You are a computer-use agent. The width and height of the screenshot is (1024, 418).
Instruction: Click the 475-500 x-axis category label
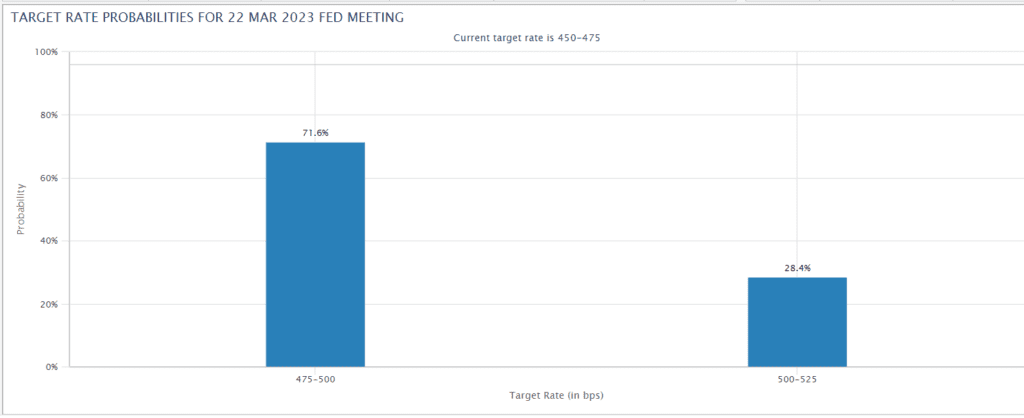pyautogui.click(x=315, y=380)
